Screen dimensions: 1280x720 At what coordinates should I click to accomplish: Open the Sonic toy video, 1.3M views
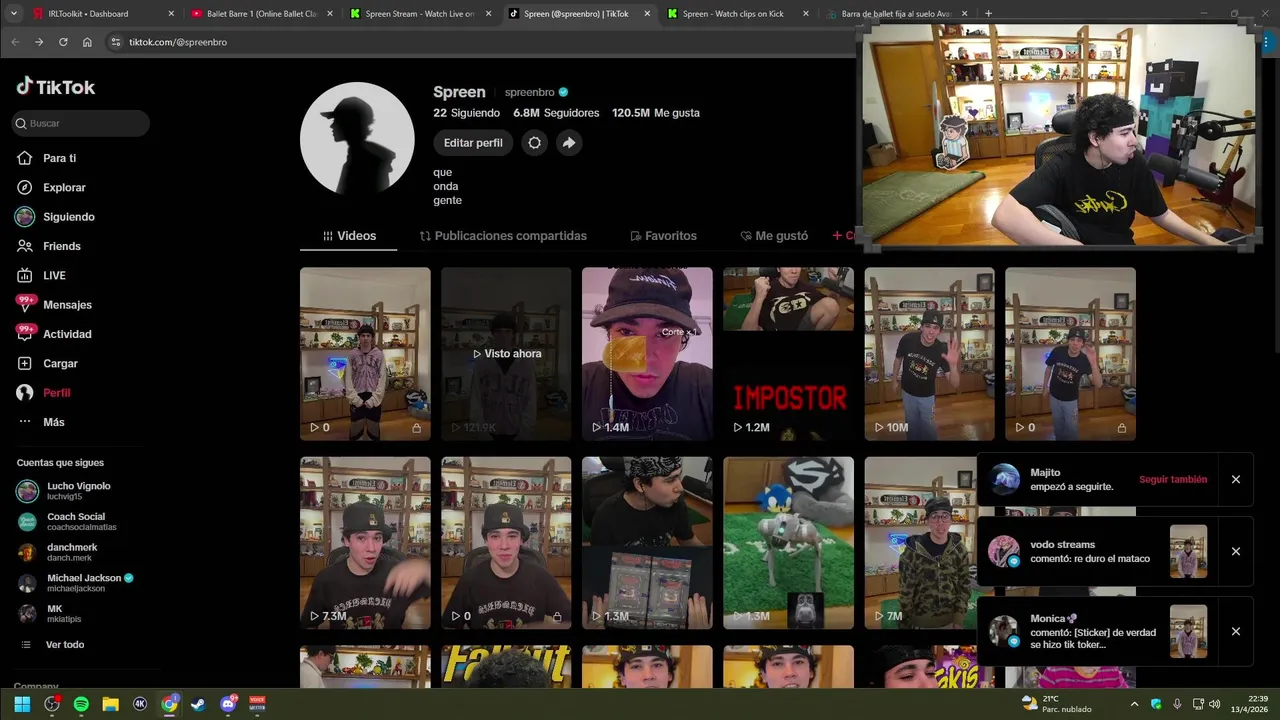click(788, 543)
